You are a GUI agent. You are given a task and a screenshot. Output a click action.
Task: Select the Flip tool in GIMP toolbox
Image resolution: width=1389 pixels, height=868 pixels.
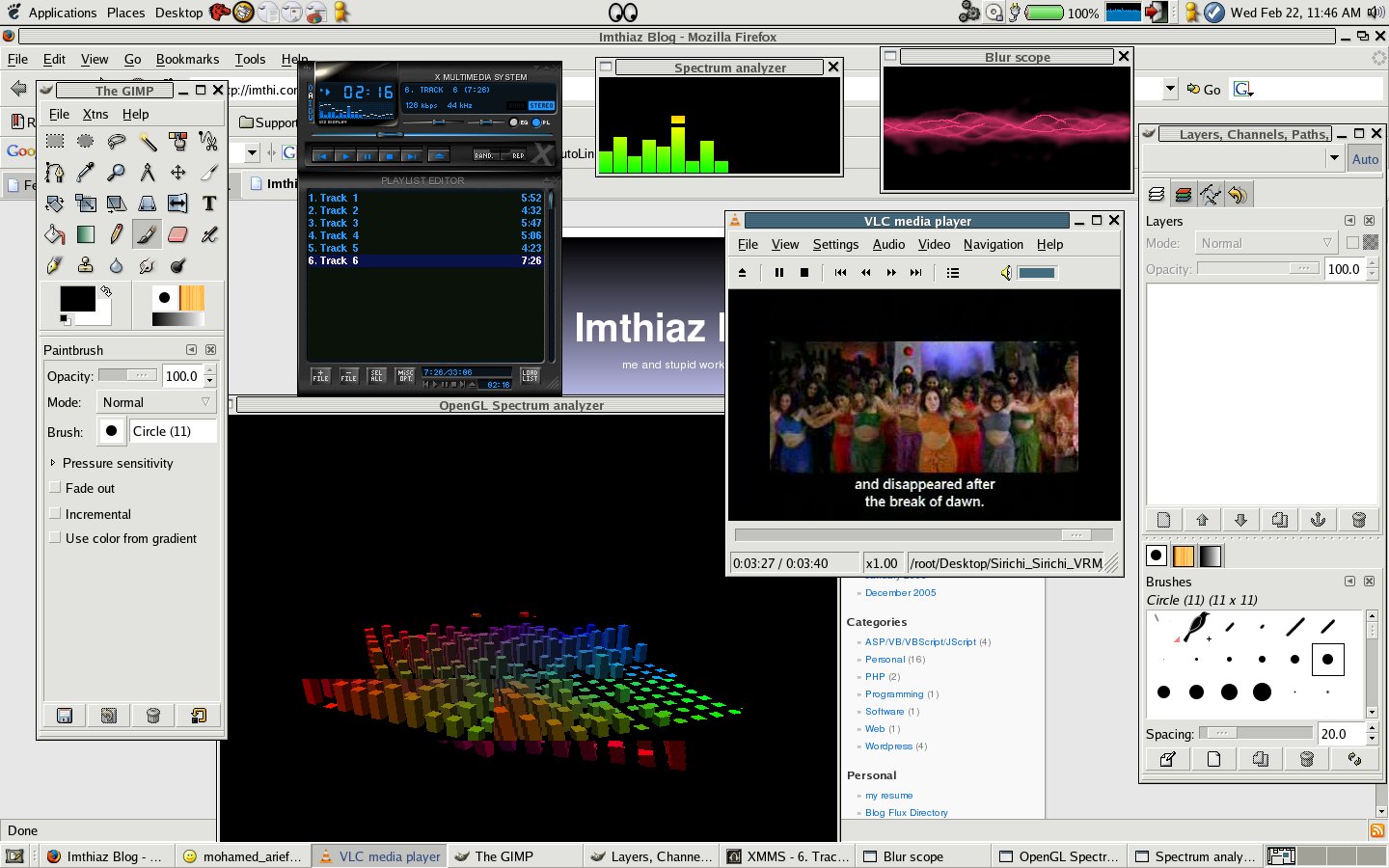click(x=178, y=203)
